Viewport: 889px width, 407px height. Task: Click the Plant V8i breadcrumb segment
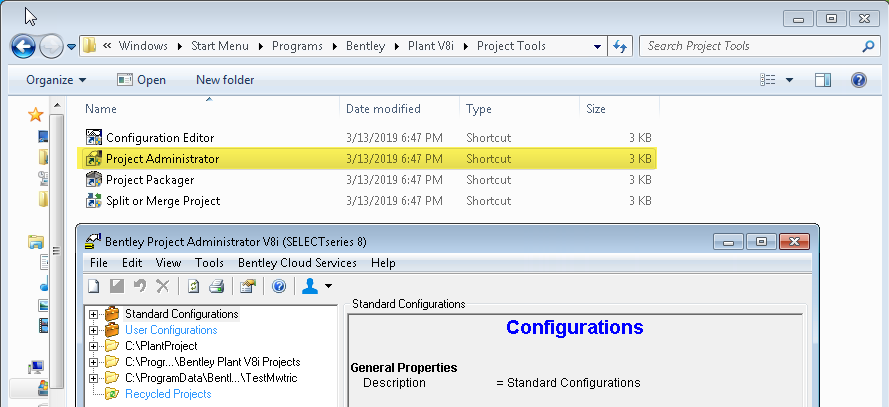(431, 46)
